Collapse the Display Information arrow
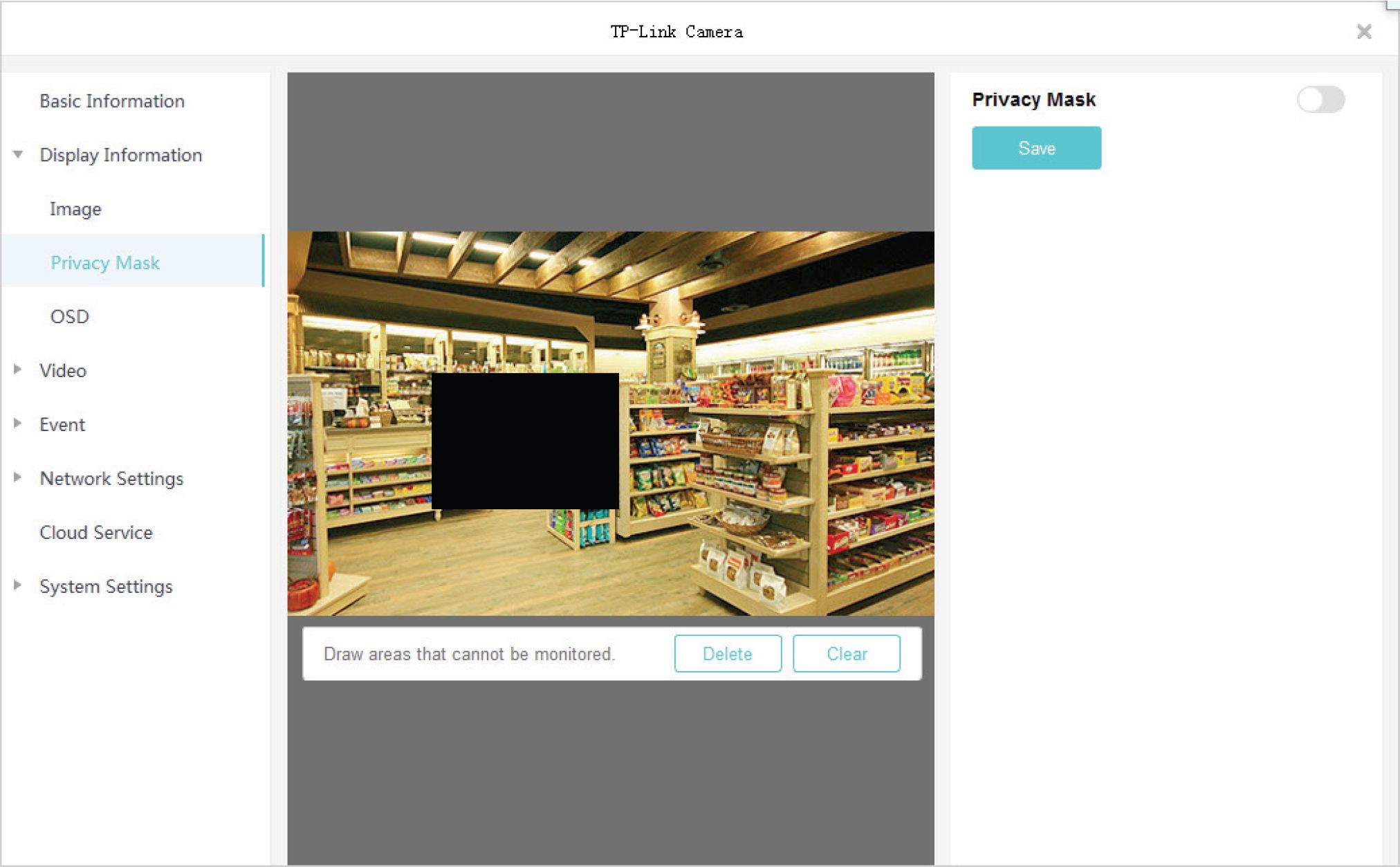Viewport: 1400px width, 867px height. coord(19,155)
